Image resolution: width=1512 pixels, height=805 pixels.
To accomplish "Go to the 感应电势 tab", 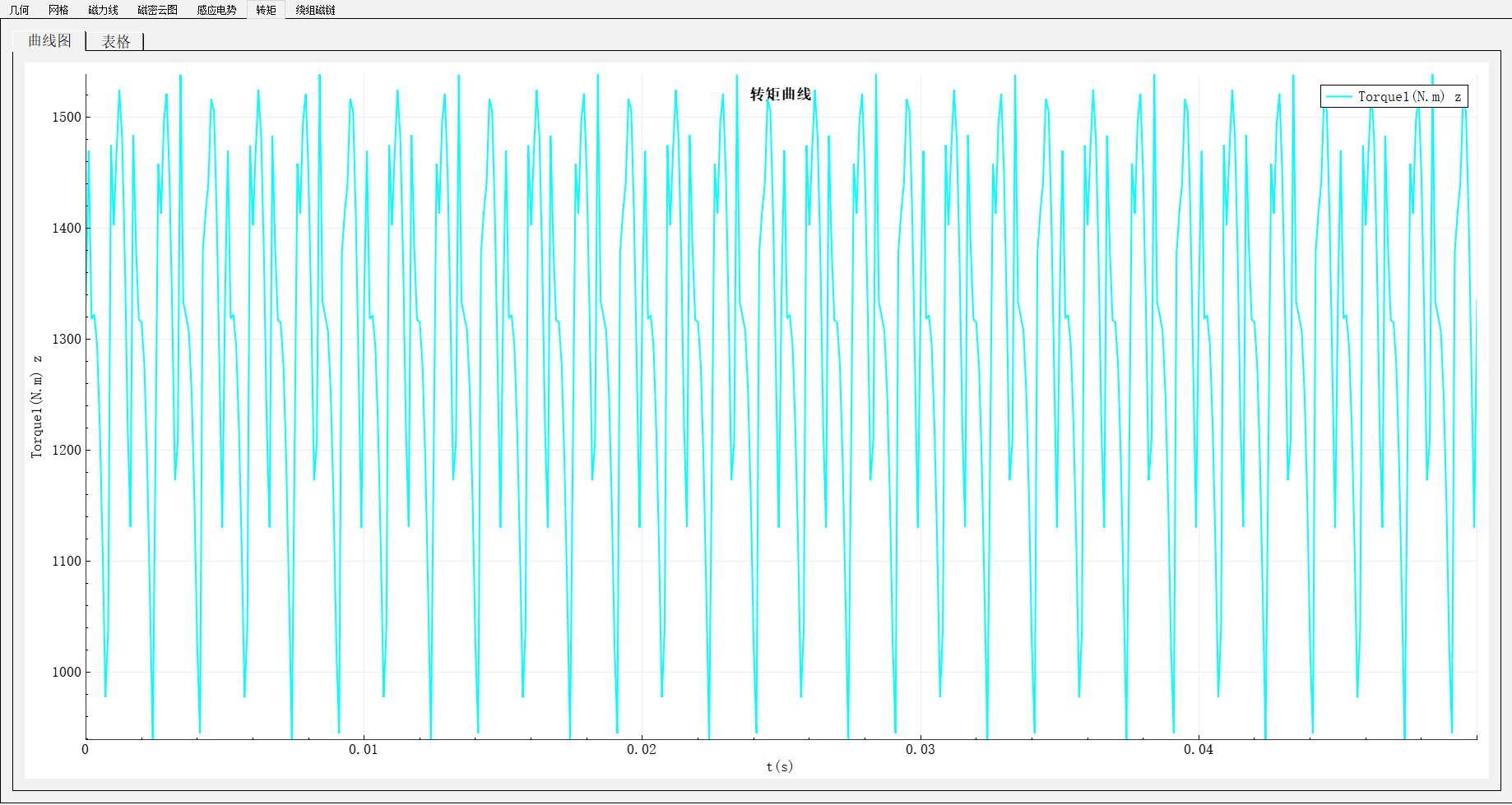I will (216, 10).
